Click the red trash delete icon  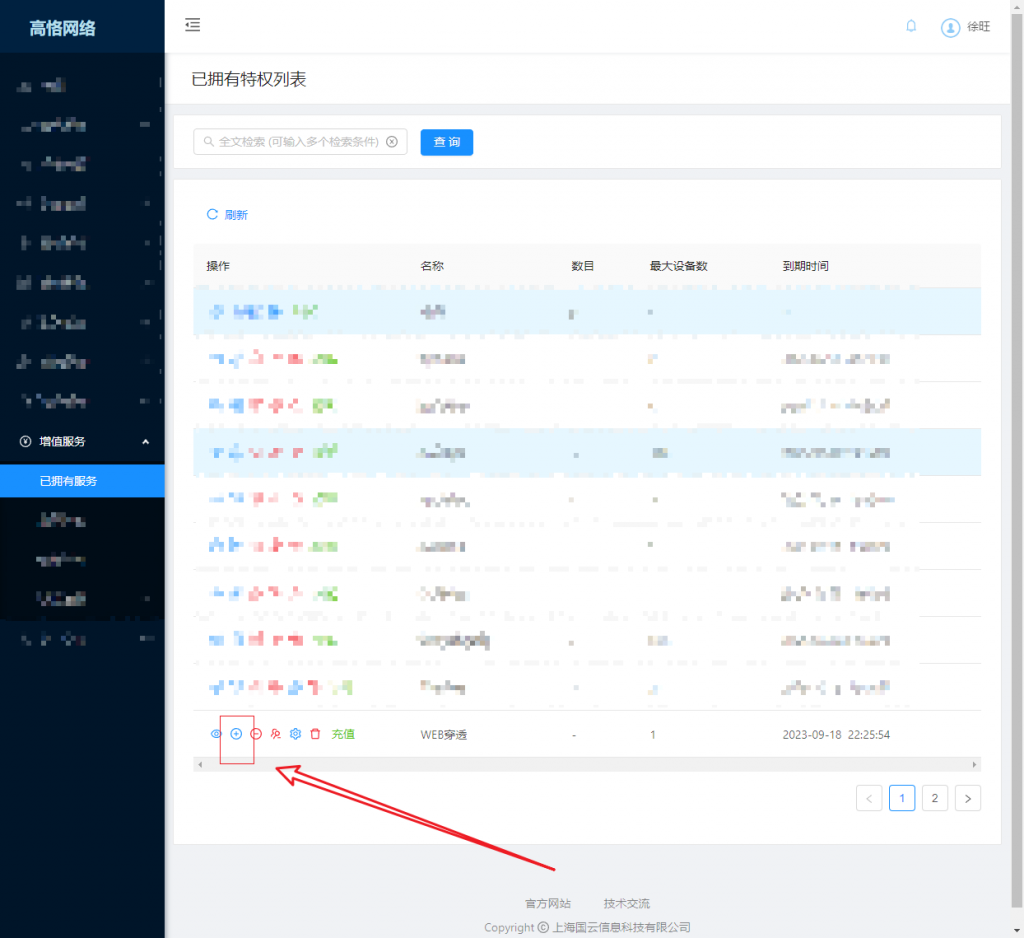[x=315, y=734]
